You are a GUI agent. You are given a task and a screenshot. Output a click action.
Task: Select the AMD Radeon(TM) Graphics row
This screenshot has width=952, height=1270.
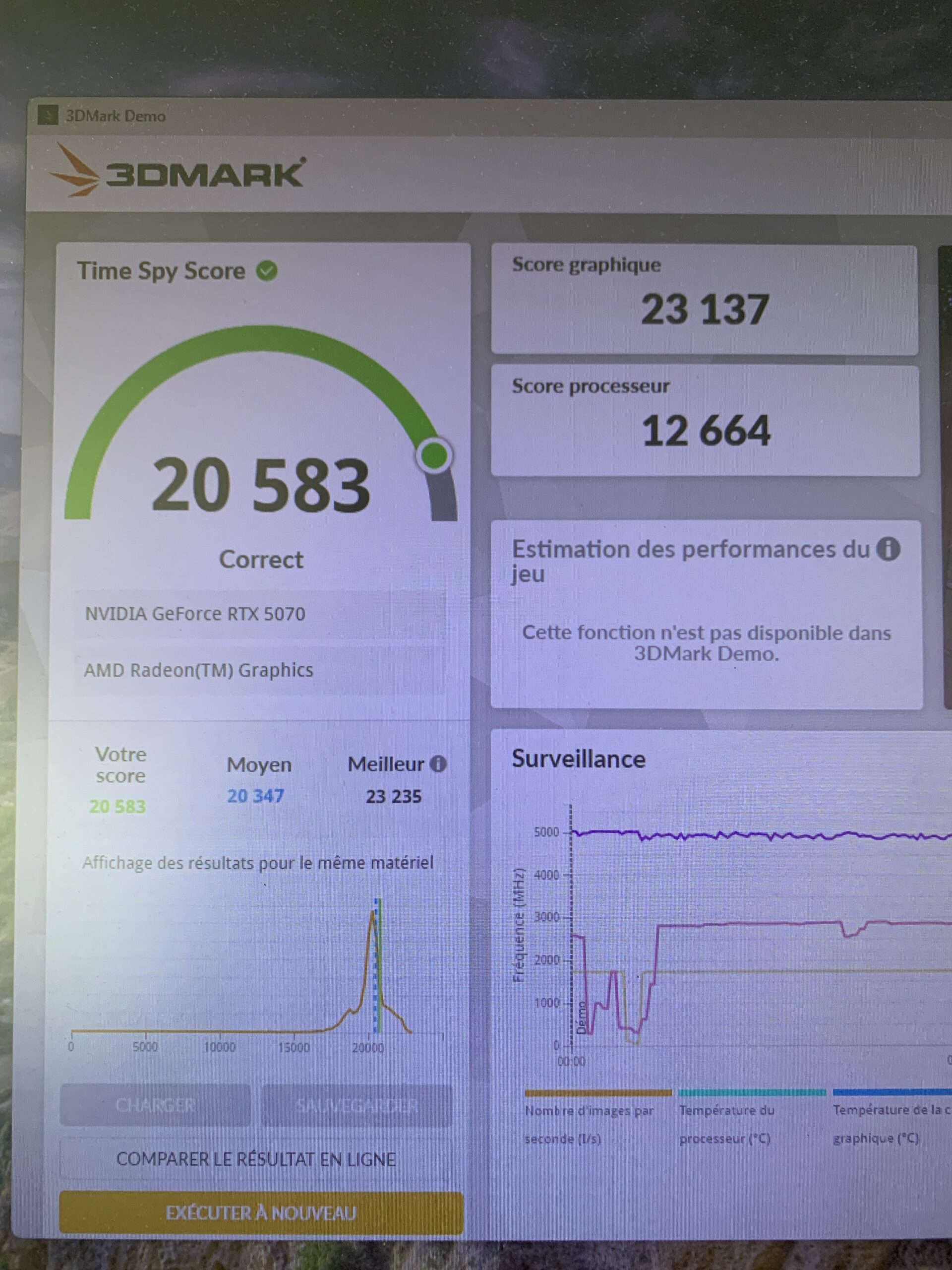[x=260, y=670]
